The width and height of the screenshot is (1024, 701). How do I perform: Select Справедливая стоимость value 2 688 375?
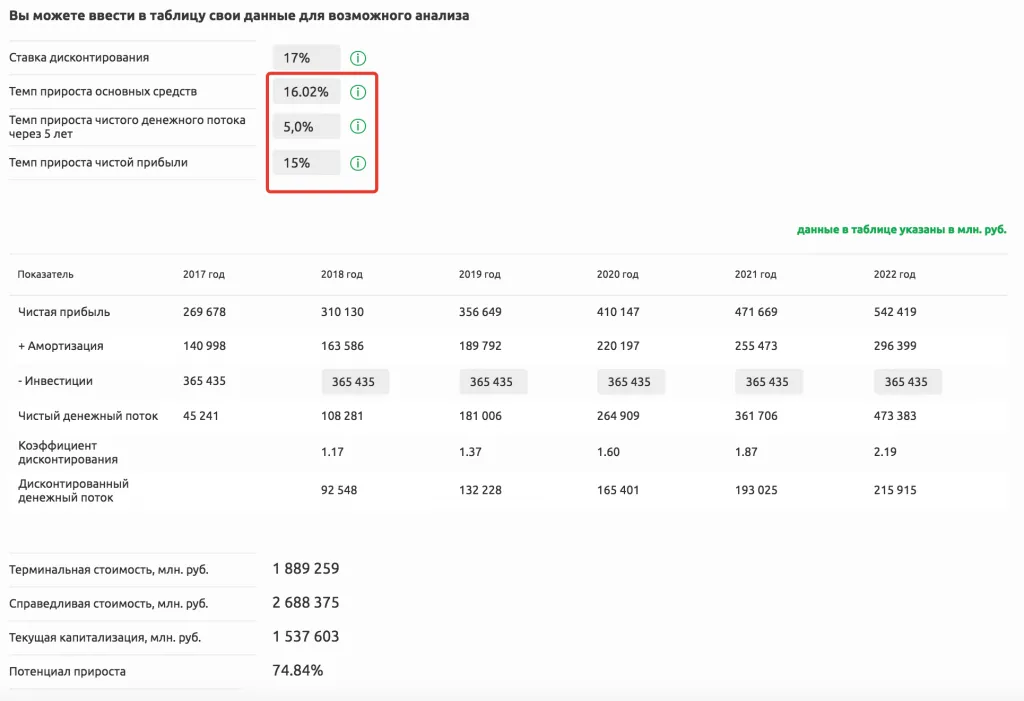click(306, 603)
